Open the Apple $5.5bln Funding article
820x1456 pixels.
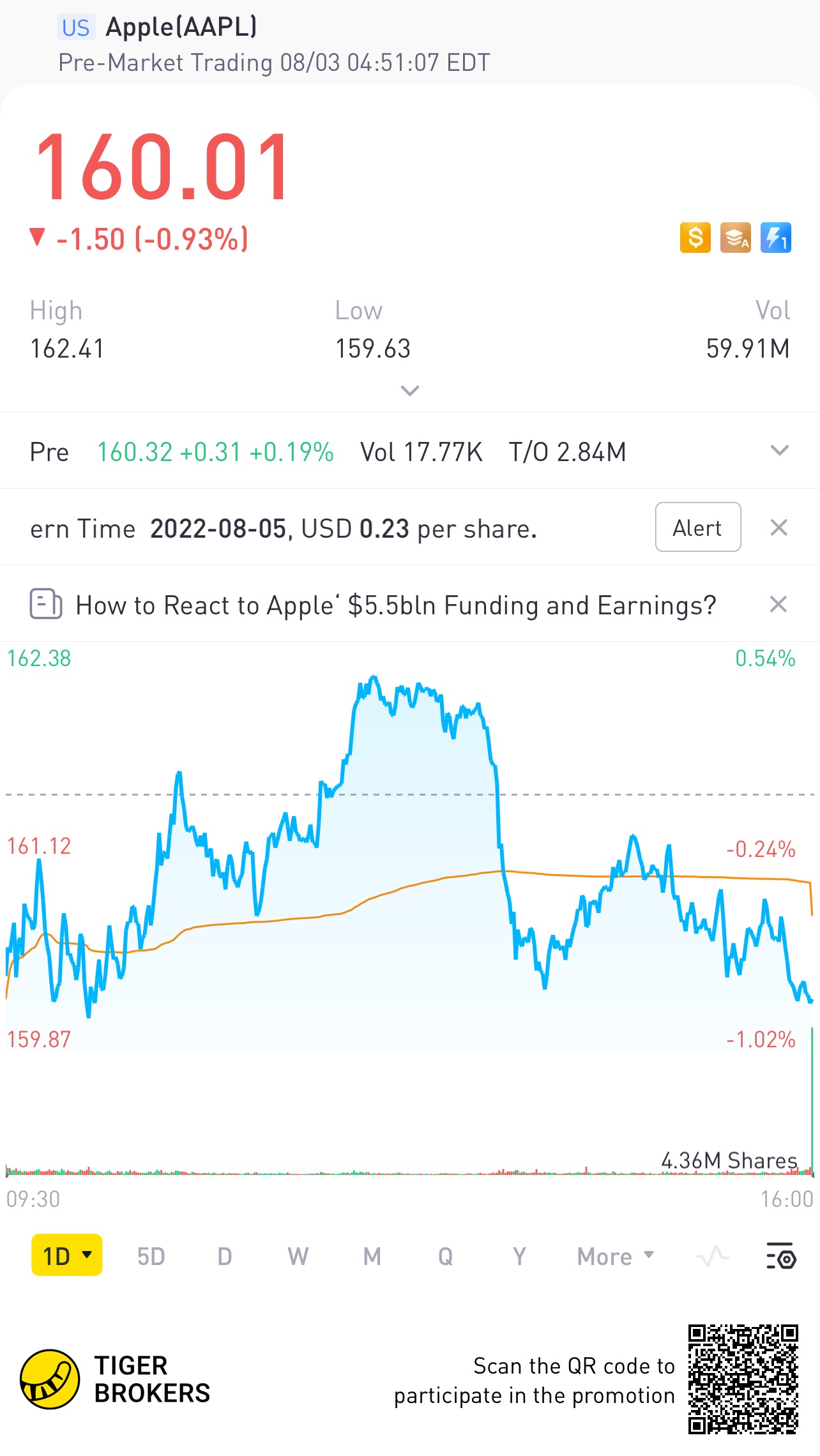point(395,605)
